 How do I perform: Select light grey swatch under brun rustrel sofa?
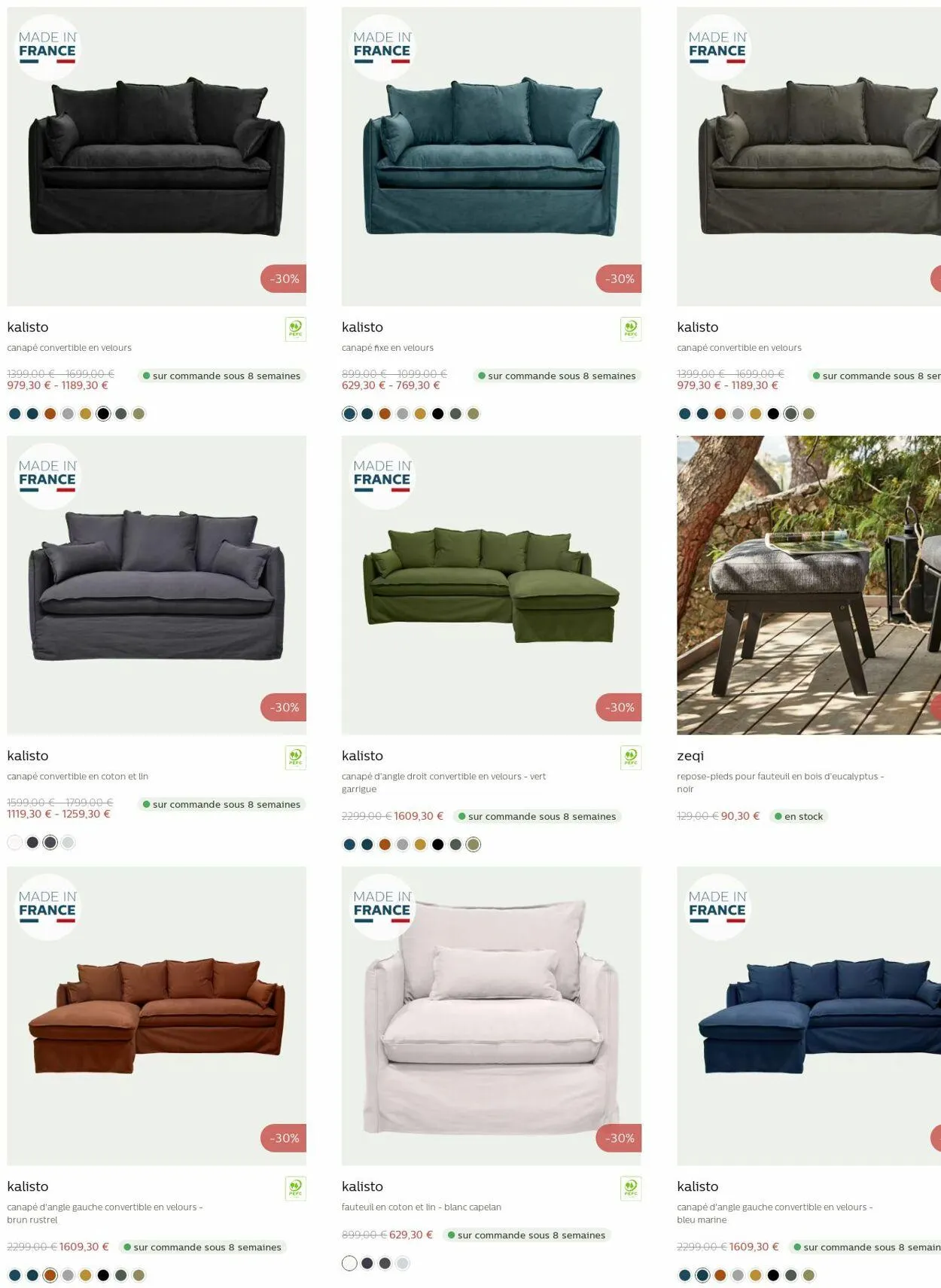(68, 1275)
